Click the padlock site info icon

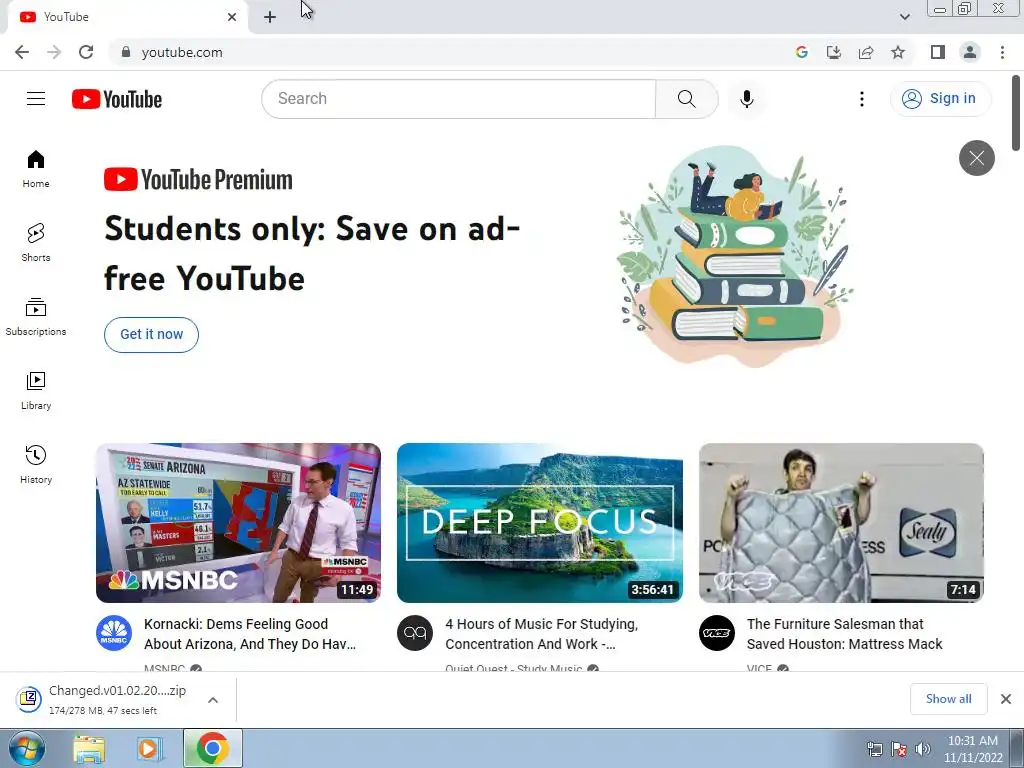(x=125, y=52)
